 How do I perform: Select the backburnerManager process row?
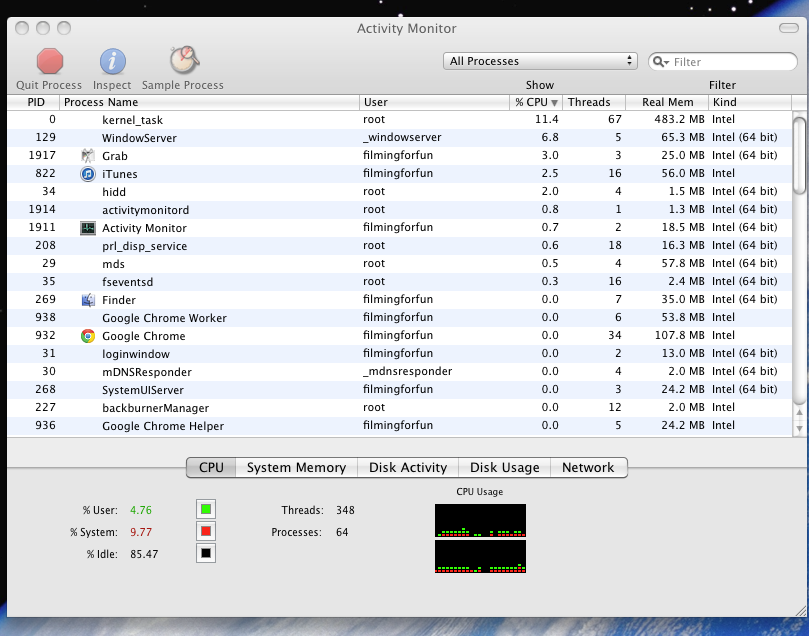click(x=400, y=407)
